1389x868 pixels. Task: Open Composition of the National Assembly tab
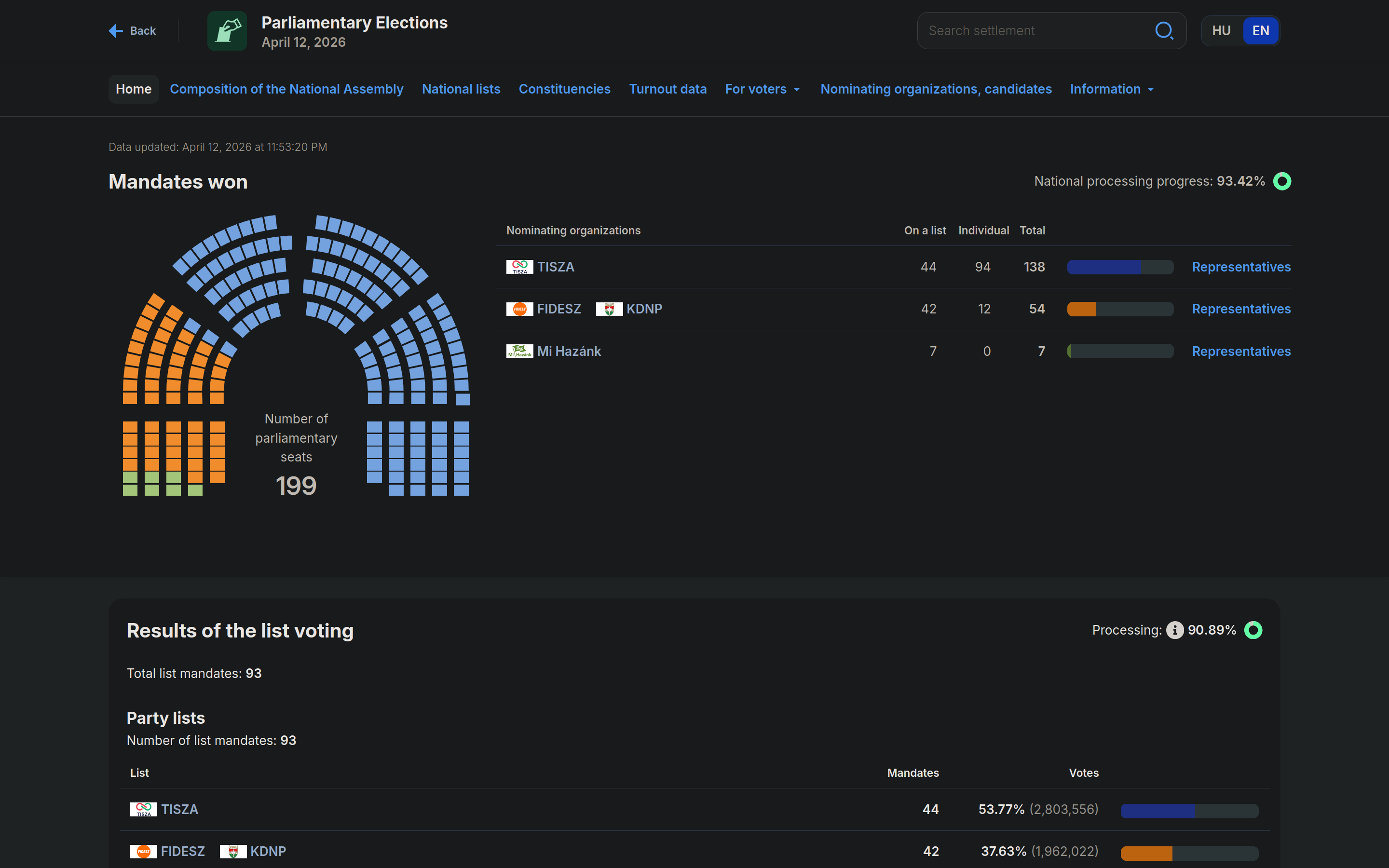coord(286,89)
